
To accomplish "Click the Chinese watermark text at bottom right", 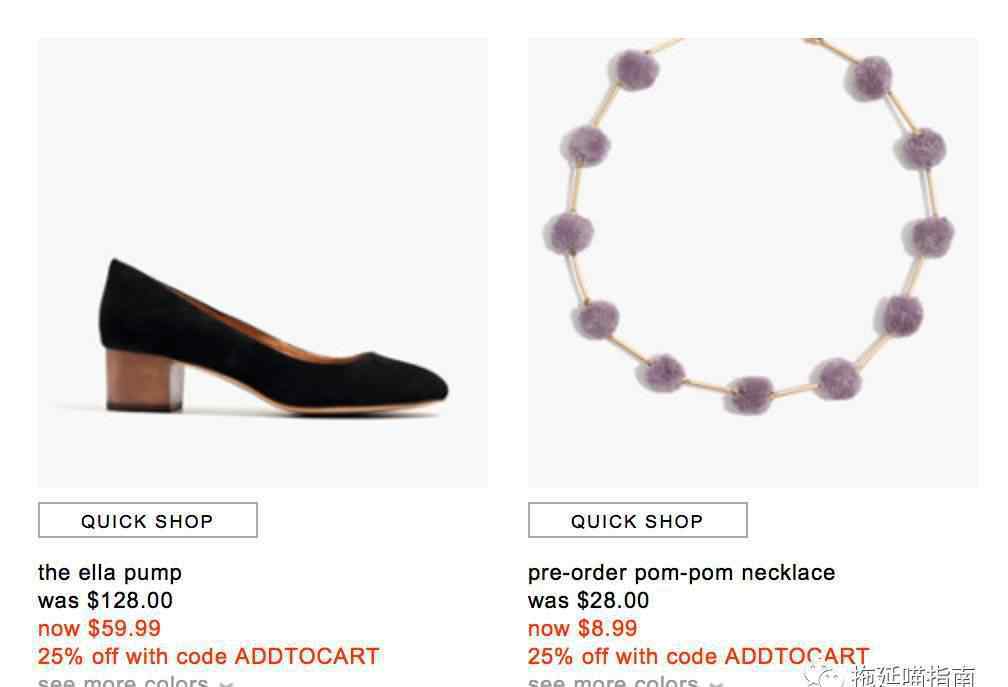I will click(x=914, y=676).
